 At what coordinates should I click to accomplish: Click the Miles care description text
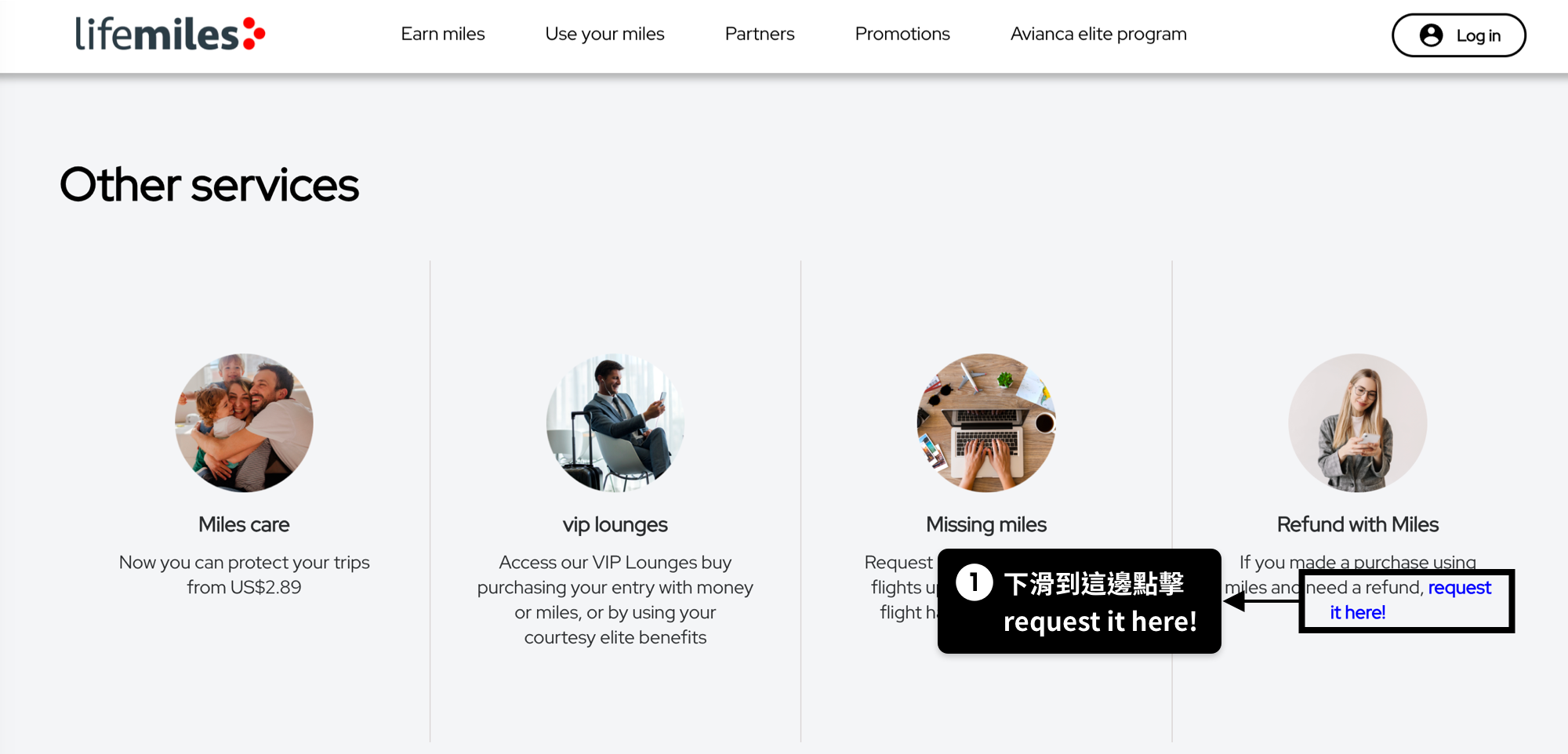(244, 575)
